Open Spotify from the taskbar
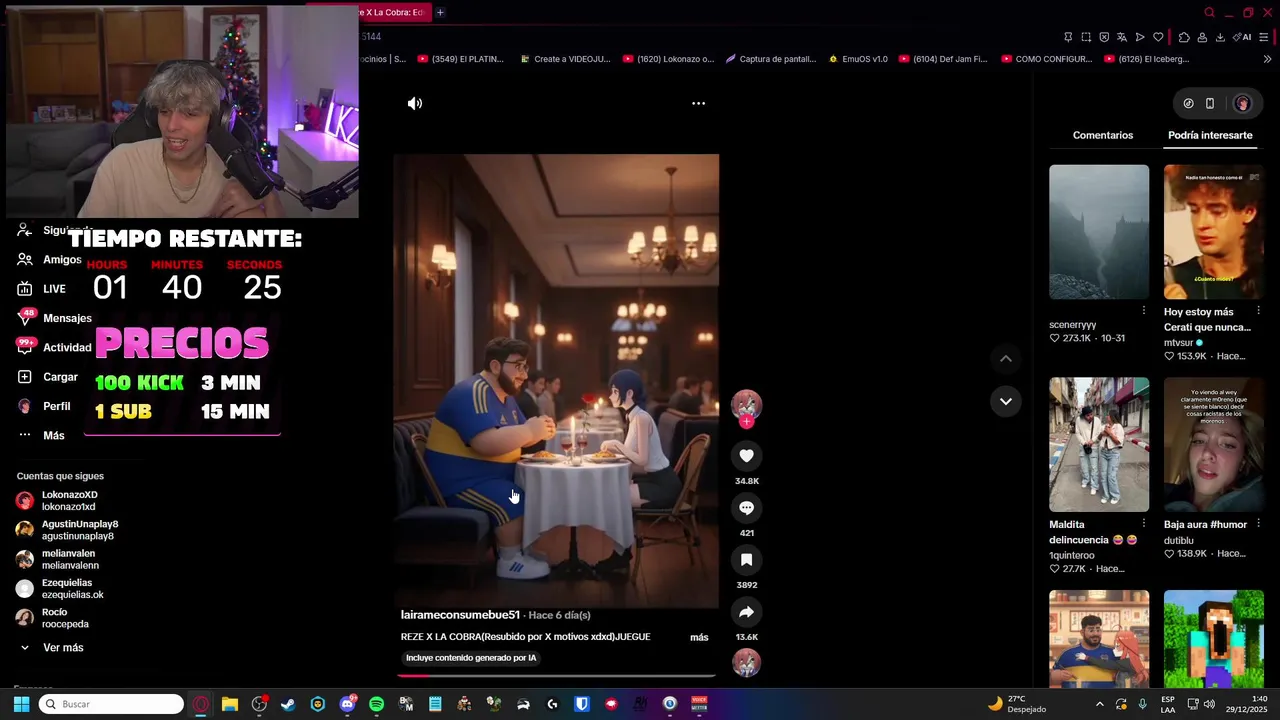The image size is (1280, 720). pos(376,704)
